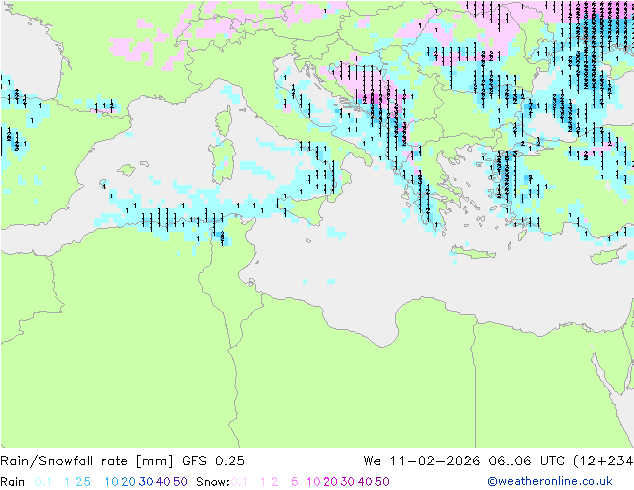Pick the rain legend value 10
Screen dimensions: 634x490
pos(111,482)
